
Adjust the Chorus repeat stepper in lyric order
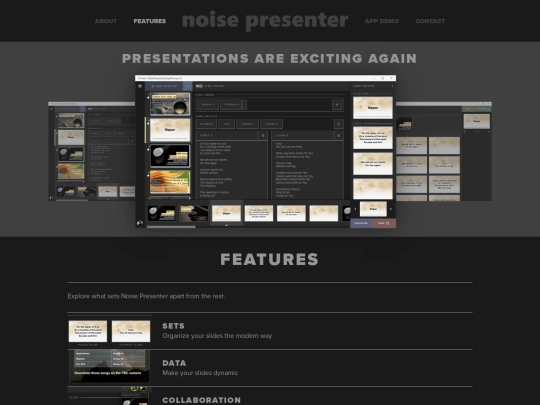click(242, 104)
